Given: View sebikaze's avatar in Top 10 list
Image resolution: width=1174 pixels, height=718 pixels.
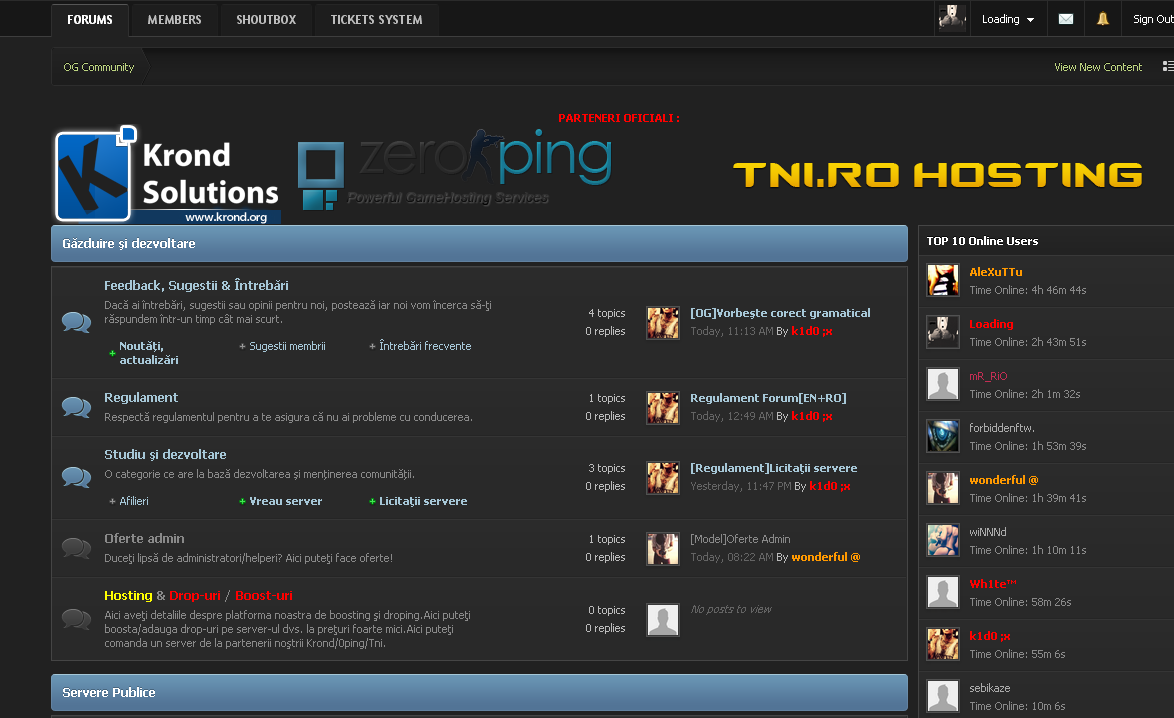Looking at the screenshot, I should [x=943, y=696].
